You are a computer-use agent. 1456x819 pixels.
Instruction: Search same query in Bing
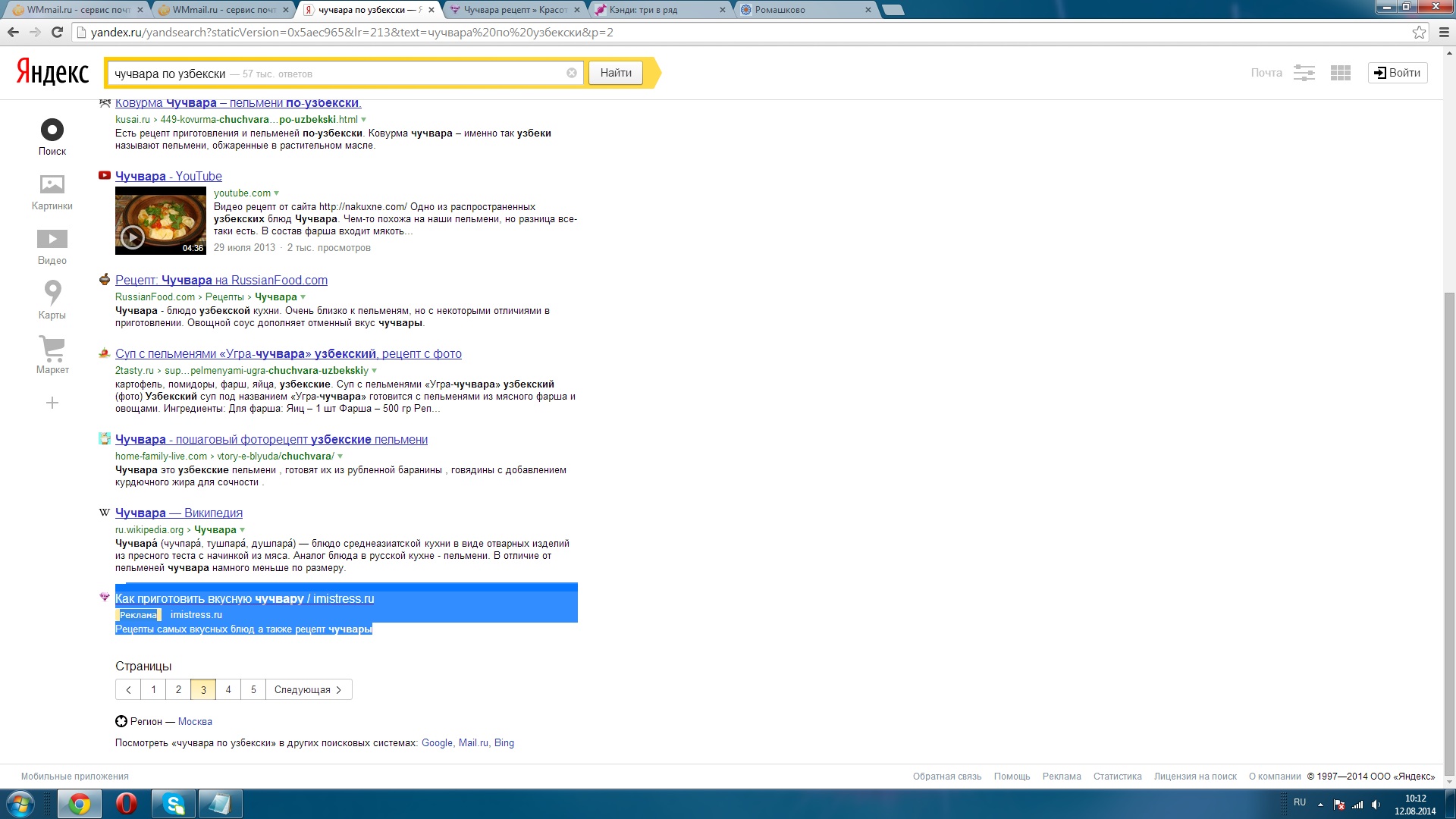tap(504, 742)
